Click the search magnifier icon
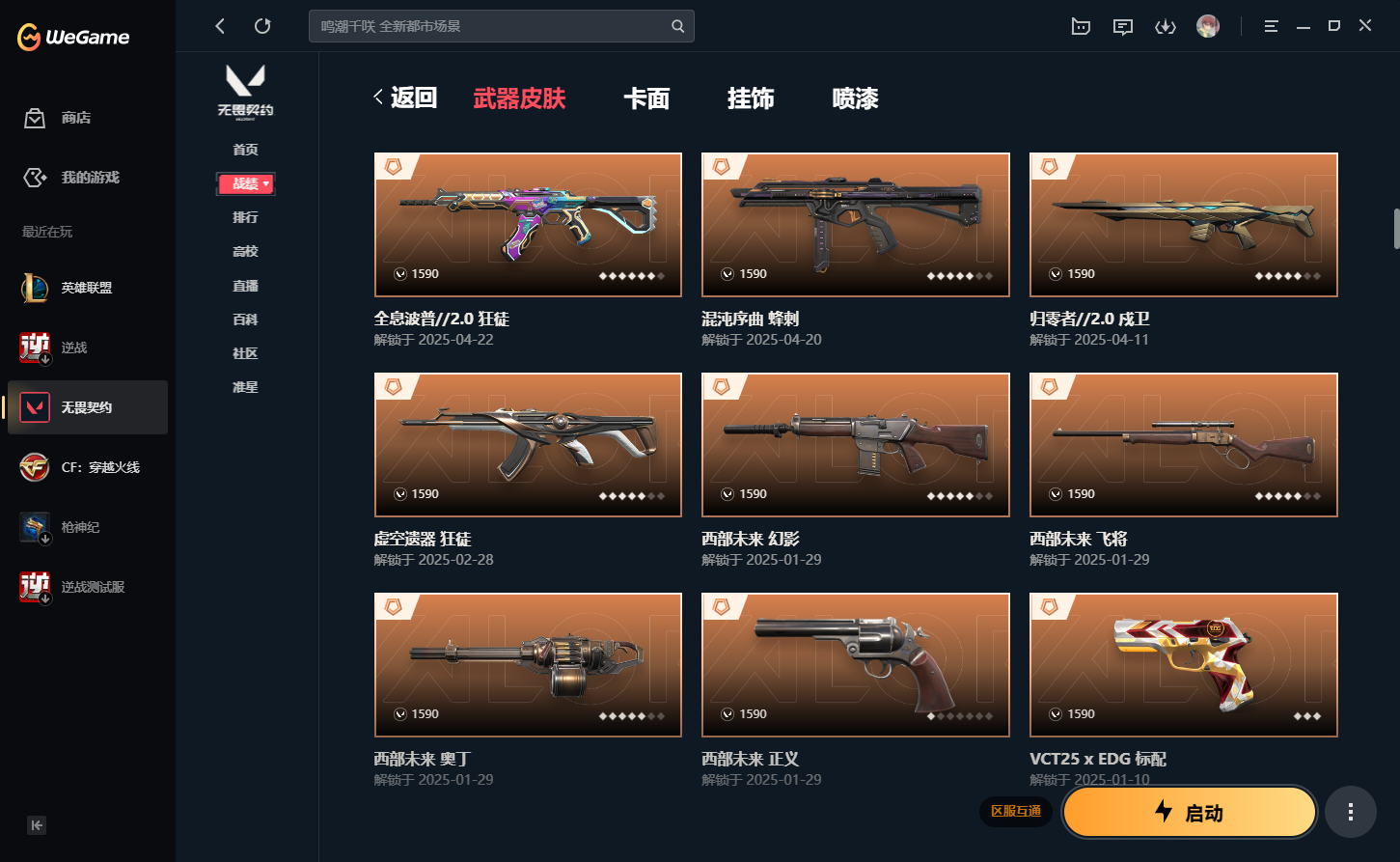1400x862 pixels. pyautogui.click(x=678, y=26)
